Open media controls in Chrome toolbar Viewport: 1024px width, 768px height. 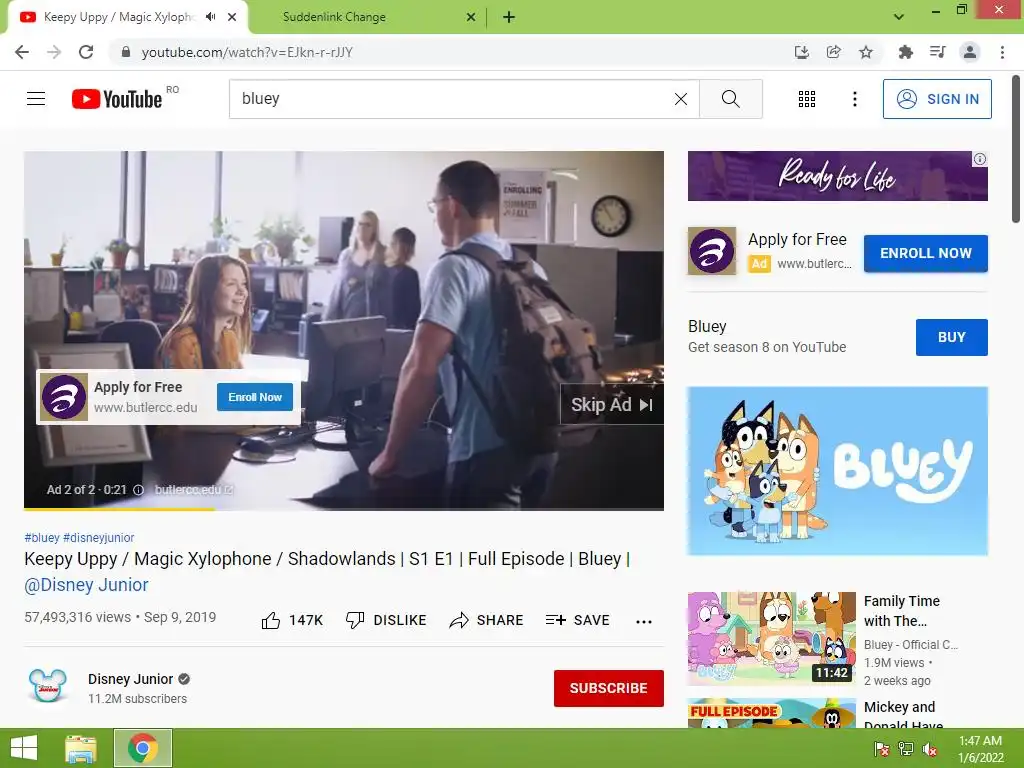click(937, 52)
